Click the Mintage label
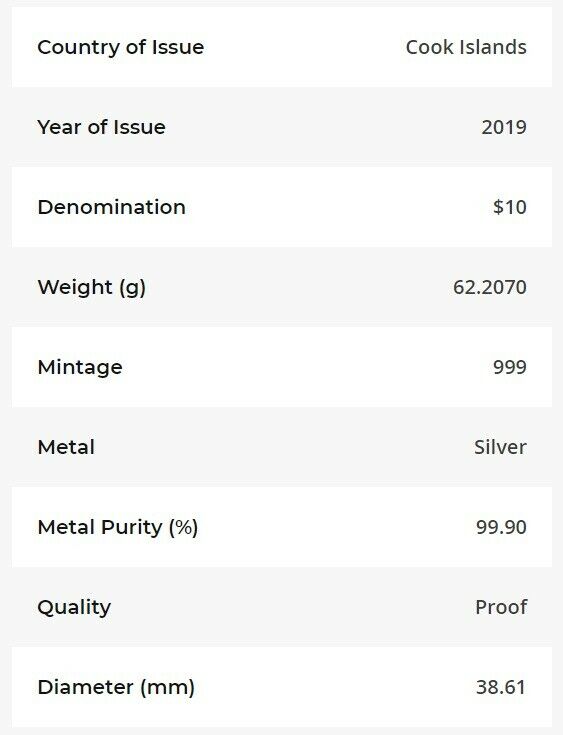 click(80, 368)
